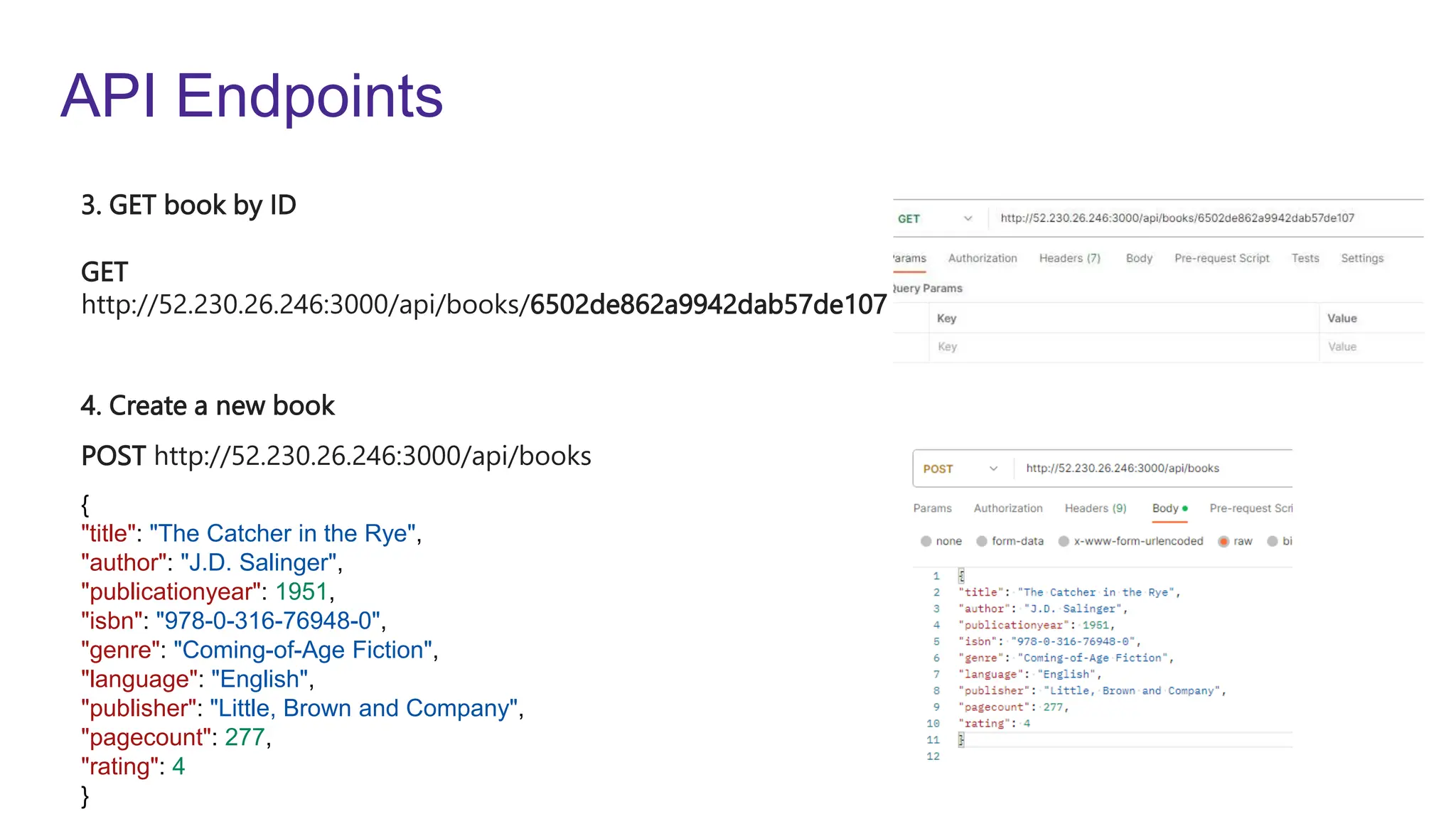Screen dimensions: 1456x819
Task: Select Params tab in GET request
Action: pyautogui.click(x=909, y=258)
